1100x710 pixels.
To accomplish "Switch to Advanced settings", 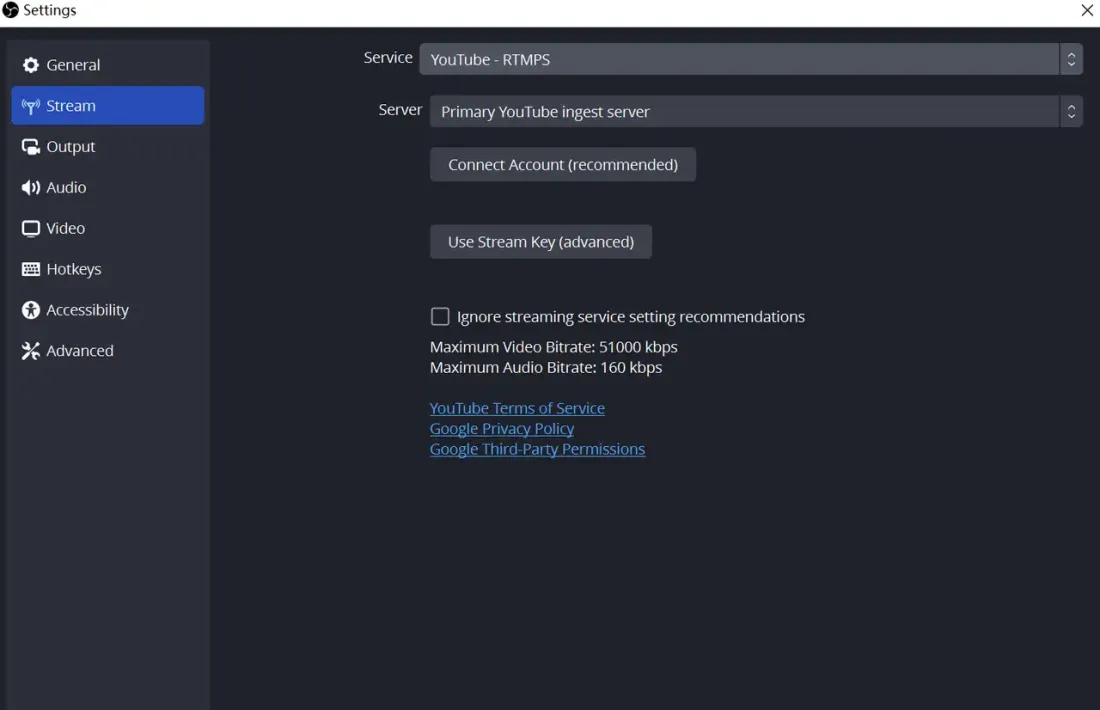I will point(107,351).
